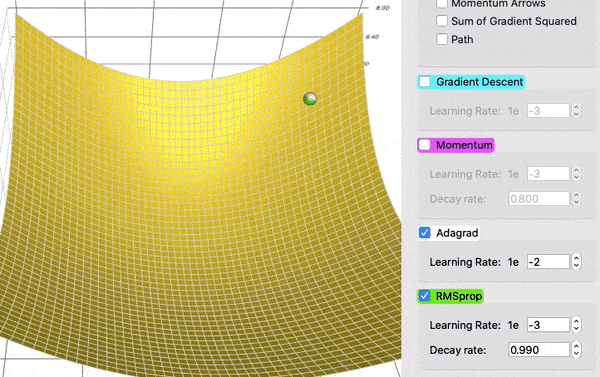The image size is (600, 377).
Task: Click the Momentum decay rate stepper
Action: click(576, 199)
